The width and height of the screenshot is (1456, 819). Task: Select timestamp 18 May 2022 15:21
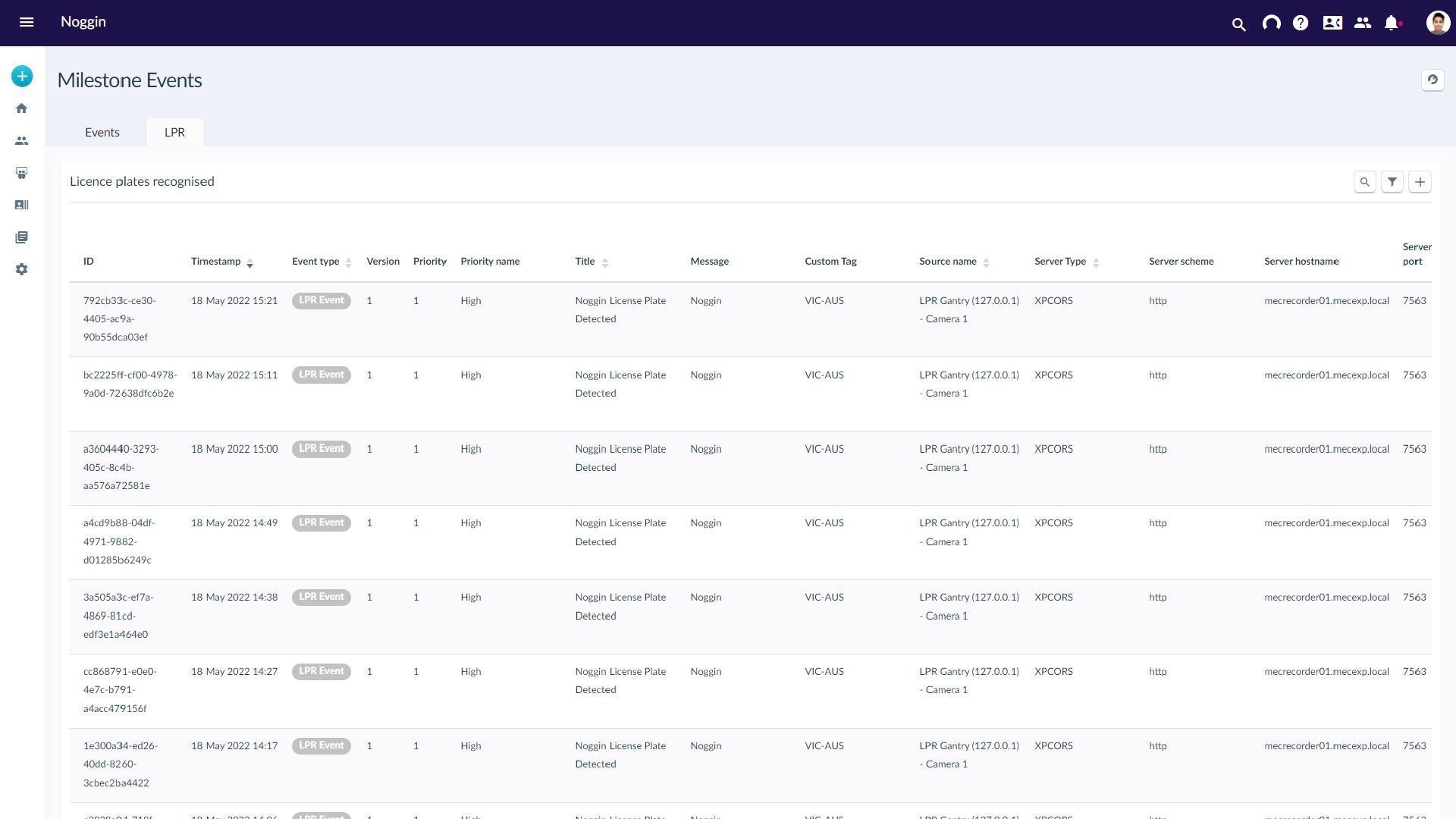[234, 301]
